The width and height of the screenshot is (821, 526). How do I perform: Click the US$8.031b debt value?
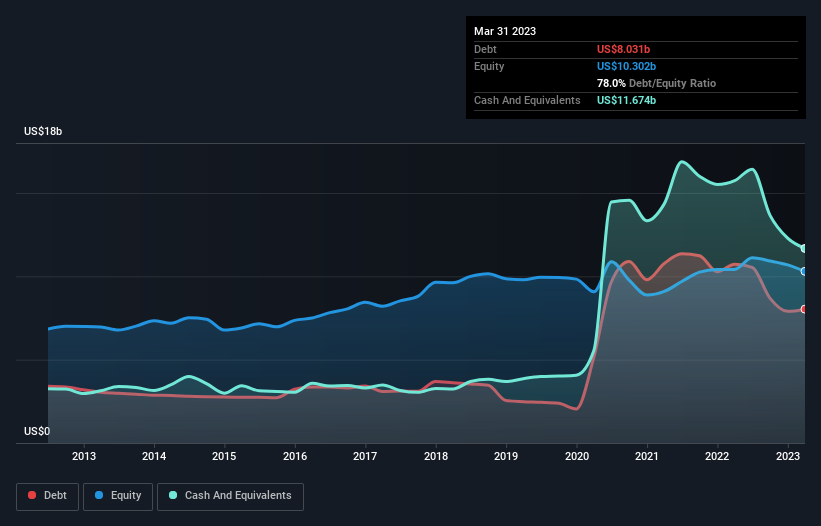[623, 49]
